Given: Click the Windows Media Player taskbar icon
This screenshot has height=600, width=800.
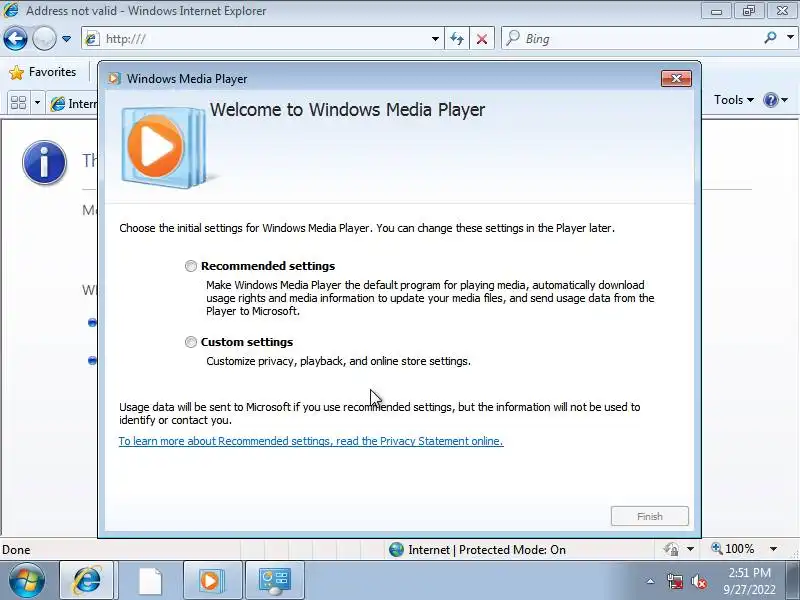Looking at the screenshot, I should 210,580.
